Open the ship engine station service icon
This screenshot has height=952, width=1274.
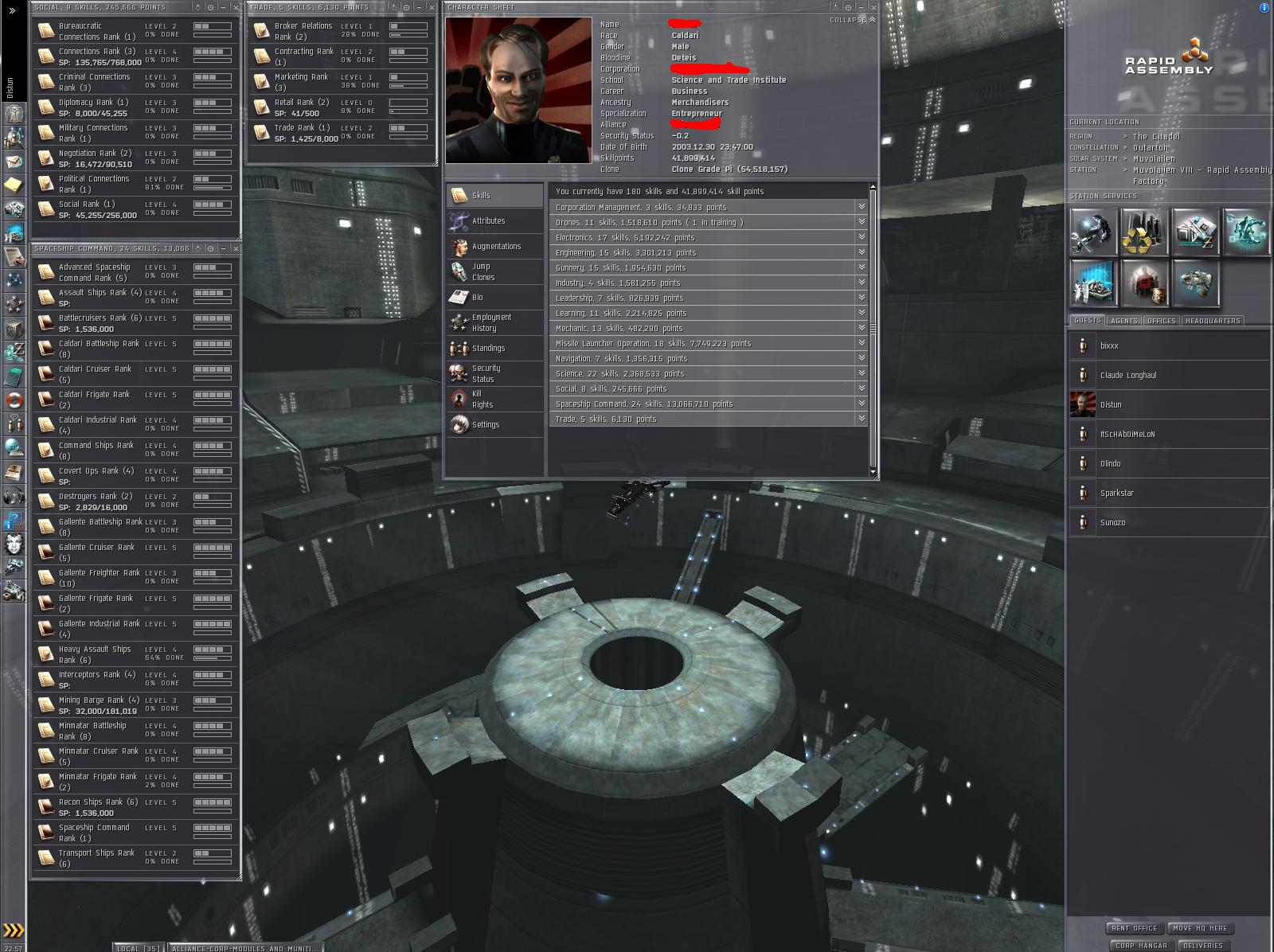tap(1195, 283)
